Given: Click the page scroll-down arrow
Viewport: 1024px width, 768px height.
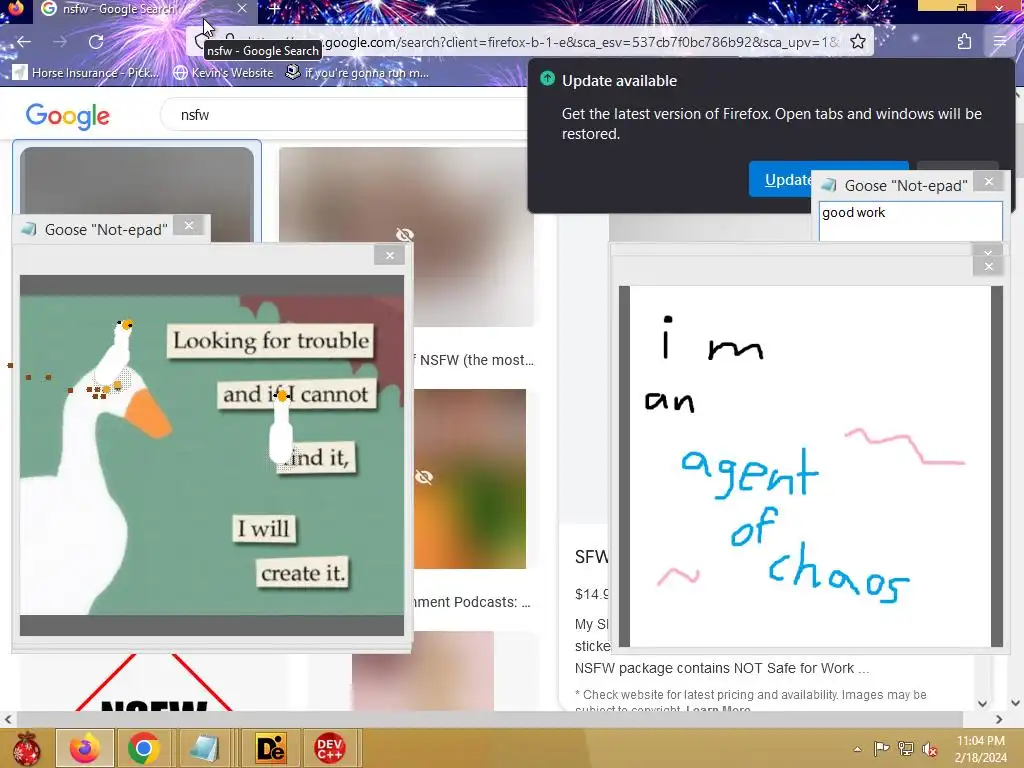Looking at the screenshot, I should [1016, 703].
